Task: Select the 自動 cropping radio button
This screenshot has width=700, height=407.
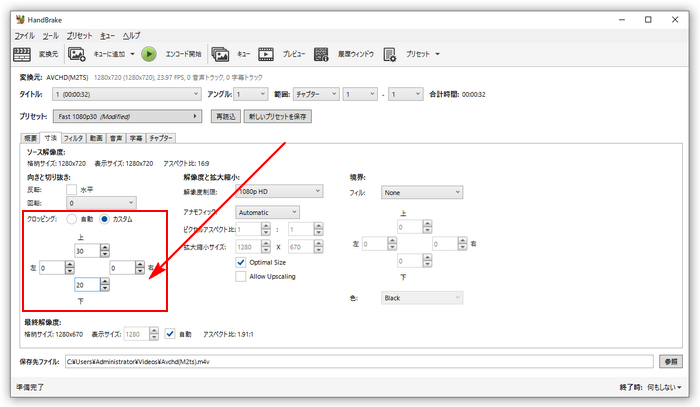Action: (x=71, y=219)
